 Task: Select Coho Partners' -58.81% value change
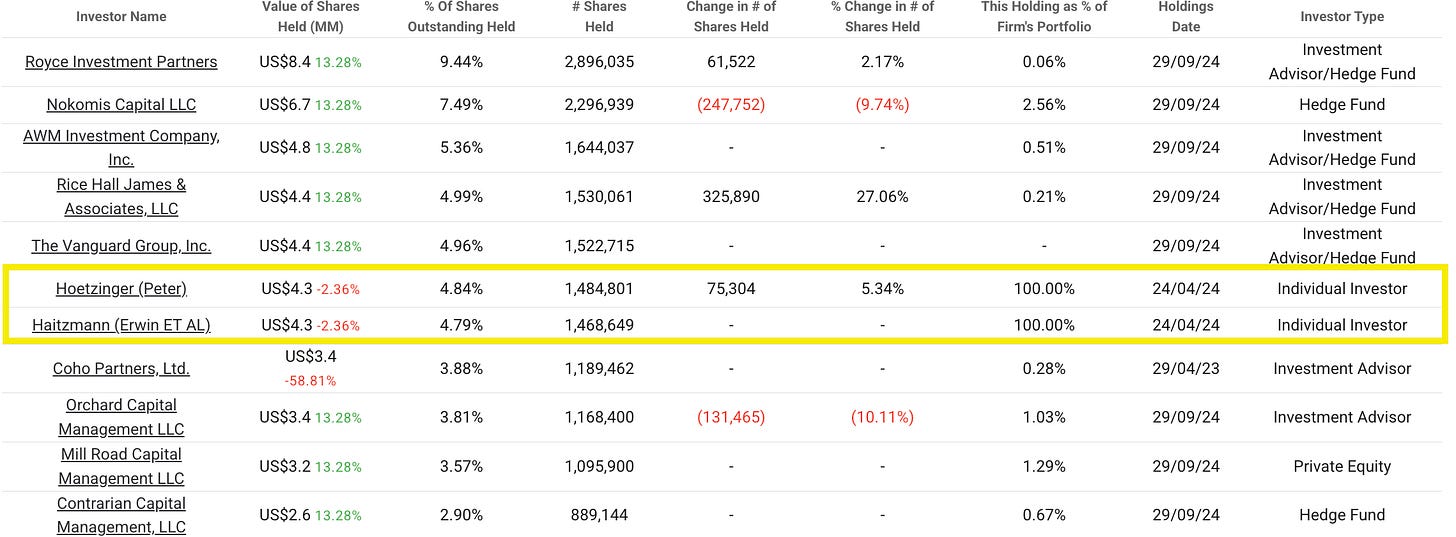pyautogui.click(x=311, y=381)
